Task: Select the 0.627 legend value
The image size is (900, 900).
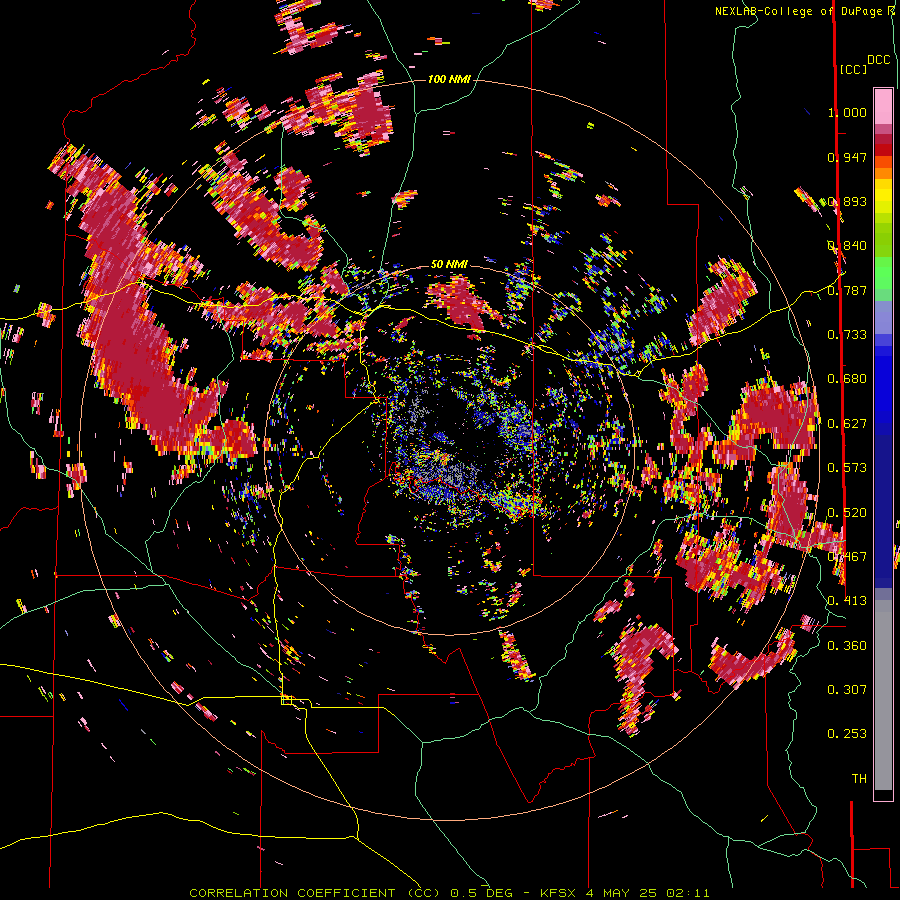Action: 847,424
